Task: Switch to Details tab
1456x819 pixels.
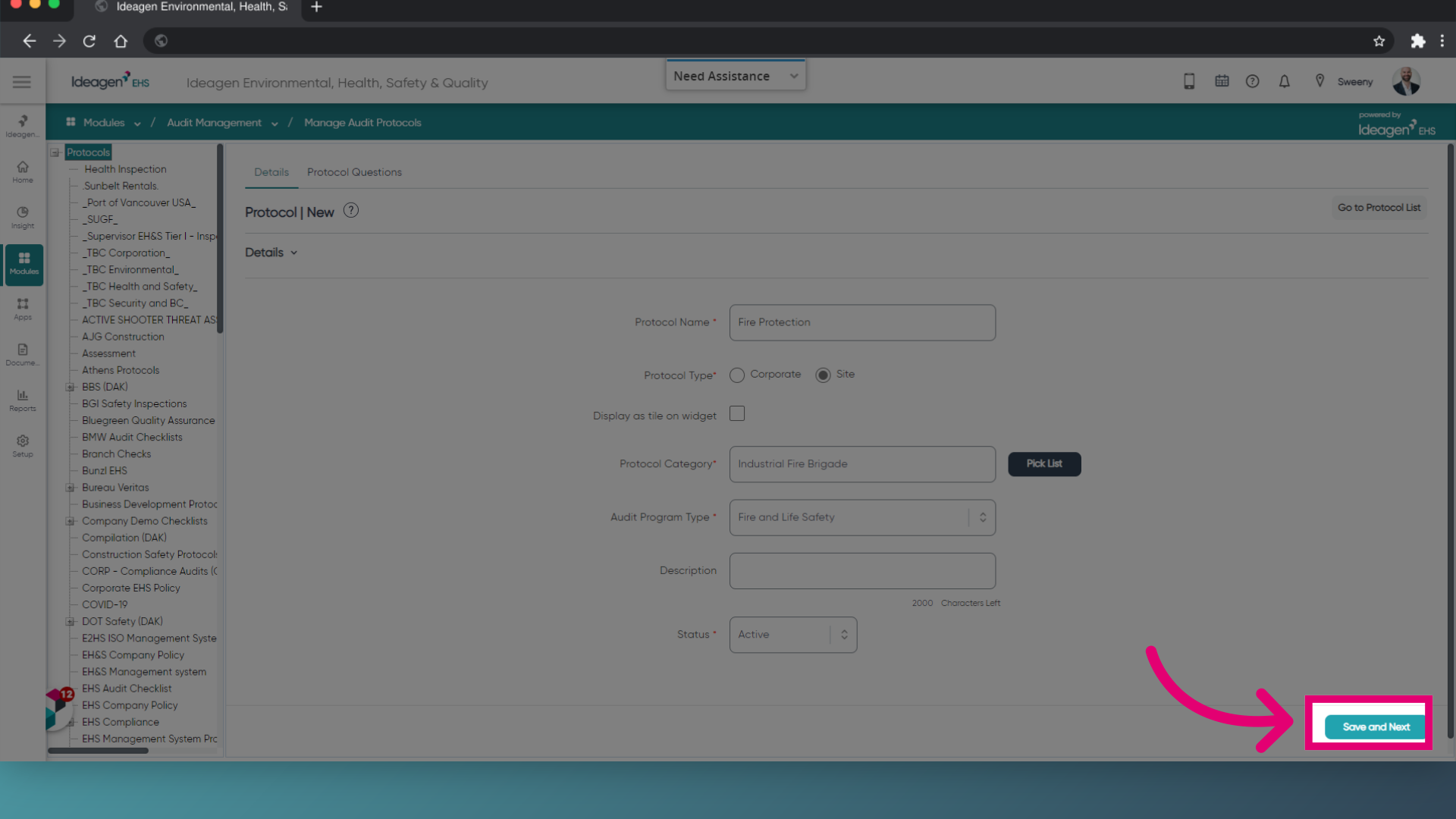Action: click(271, 172)
